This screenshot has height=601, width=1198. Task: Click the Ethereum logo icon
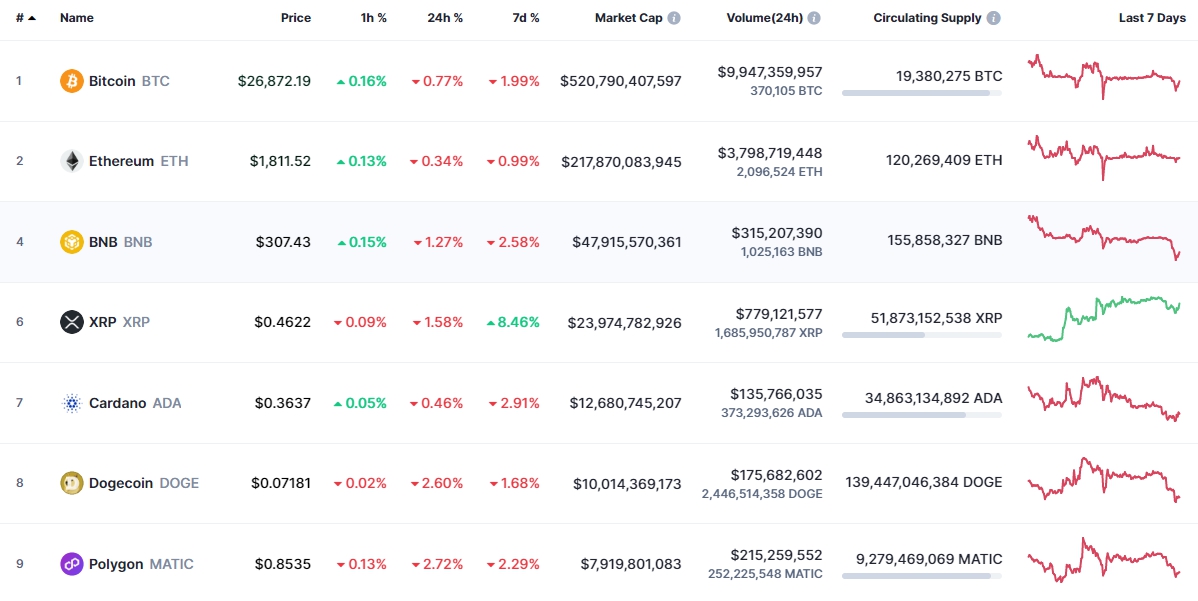[72, 161]
